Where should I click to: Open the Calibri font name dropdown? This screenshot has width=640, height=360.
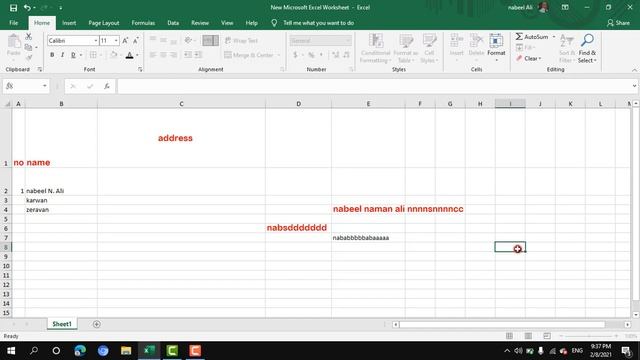click(96, 41)
